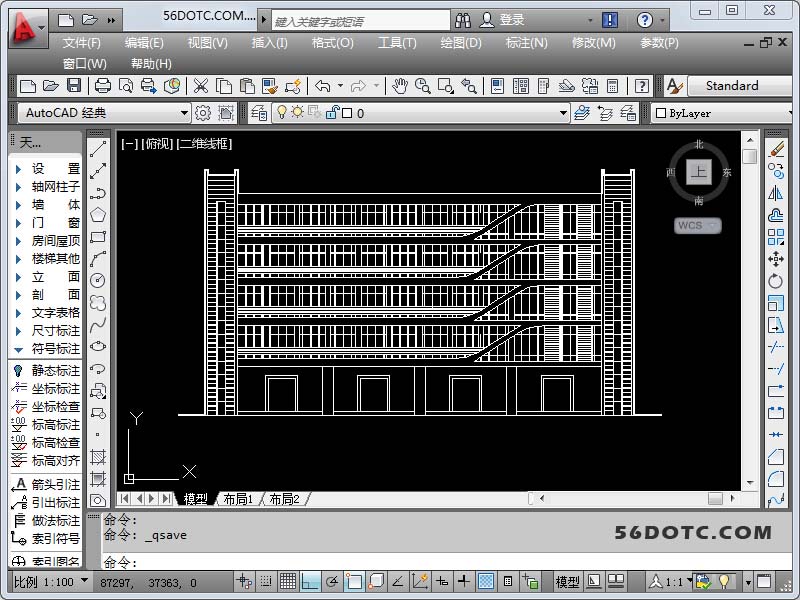Click the Circle draw tool

98,281
